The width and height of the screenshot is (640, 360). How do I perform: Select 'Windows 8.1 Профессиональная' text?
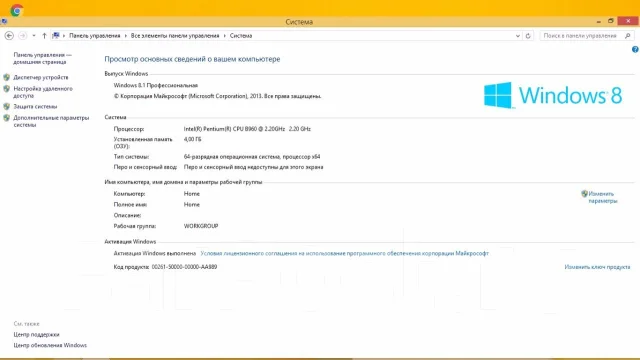(x=156, y=85)
